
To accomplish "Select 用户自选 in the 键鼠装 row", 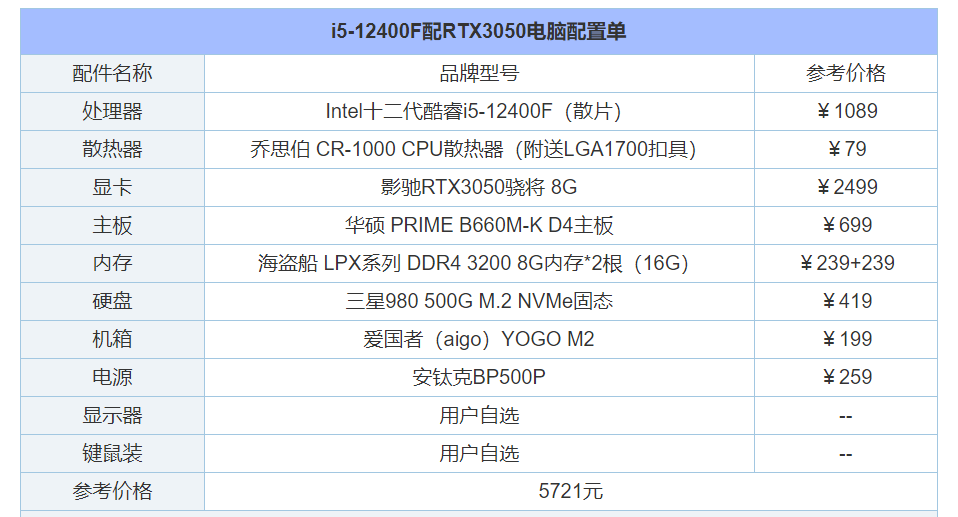I will tap(479, 453).
